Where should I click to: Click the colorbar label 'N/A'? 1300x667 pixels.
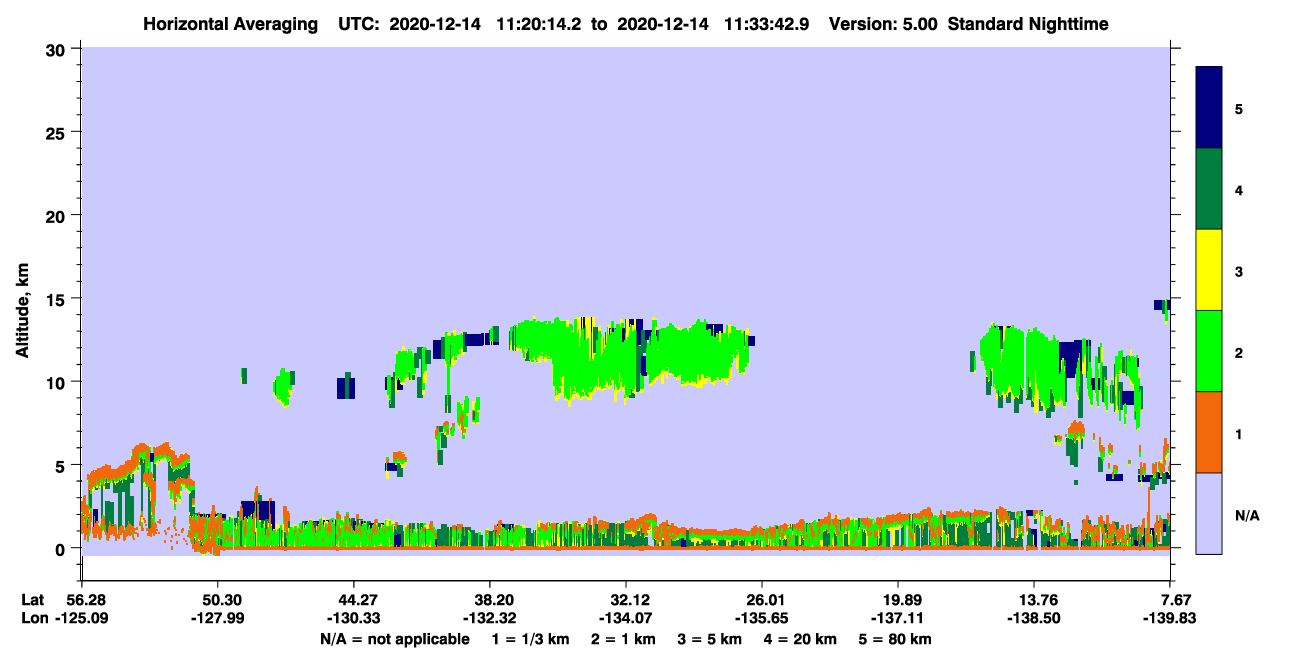coord(1246,515)
